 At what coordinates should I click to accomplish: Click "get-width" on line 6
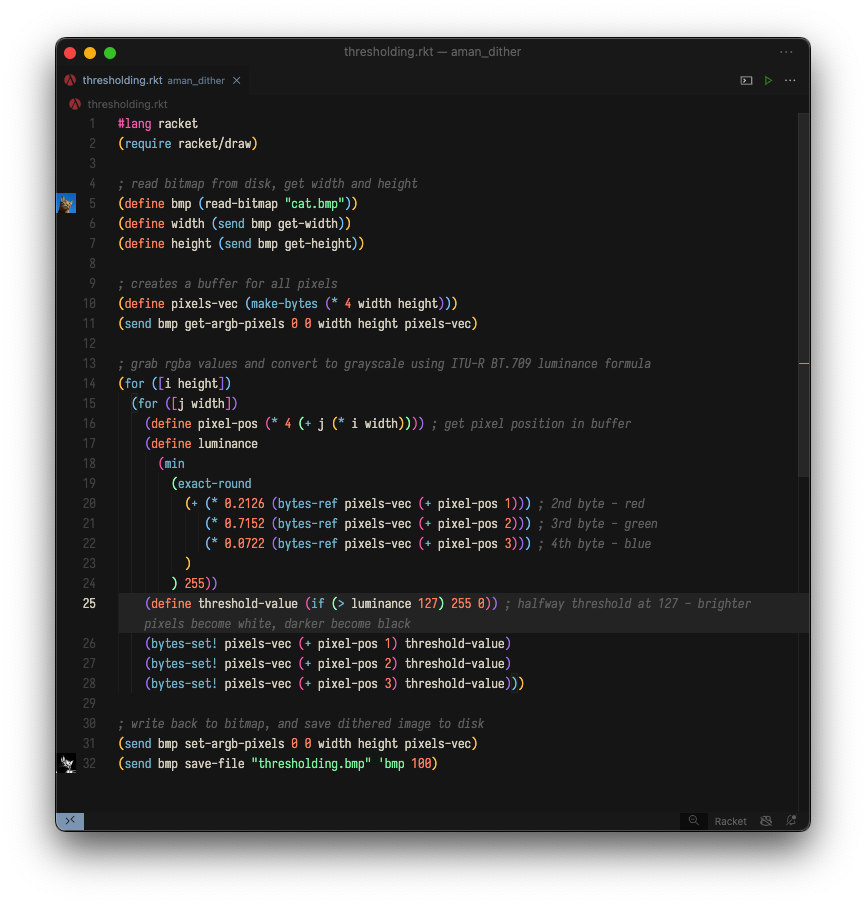308,224
